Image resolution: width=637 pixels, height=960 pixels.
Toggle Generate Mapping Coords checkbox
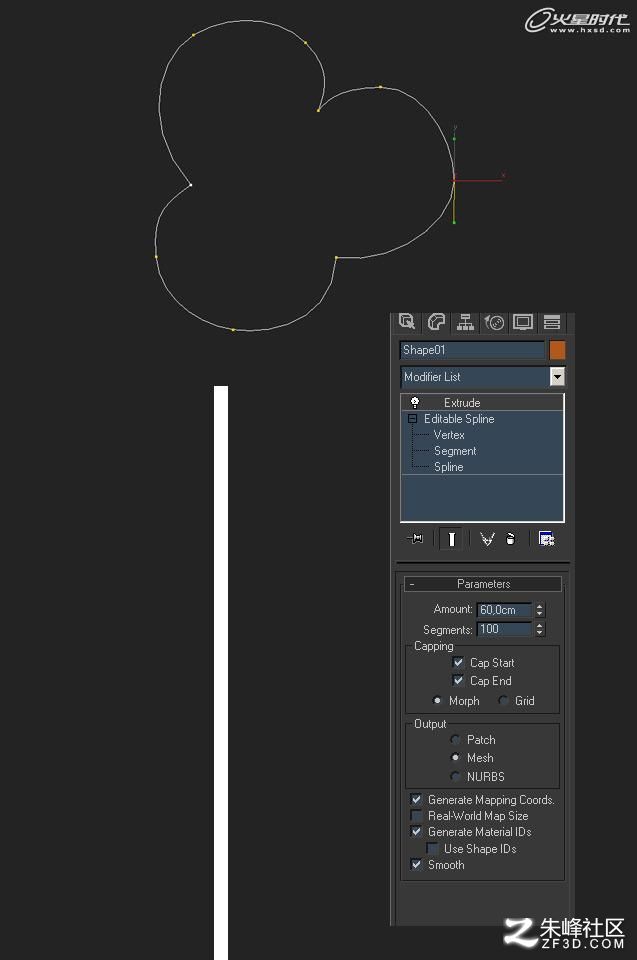[x=416, y=799]
